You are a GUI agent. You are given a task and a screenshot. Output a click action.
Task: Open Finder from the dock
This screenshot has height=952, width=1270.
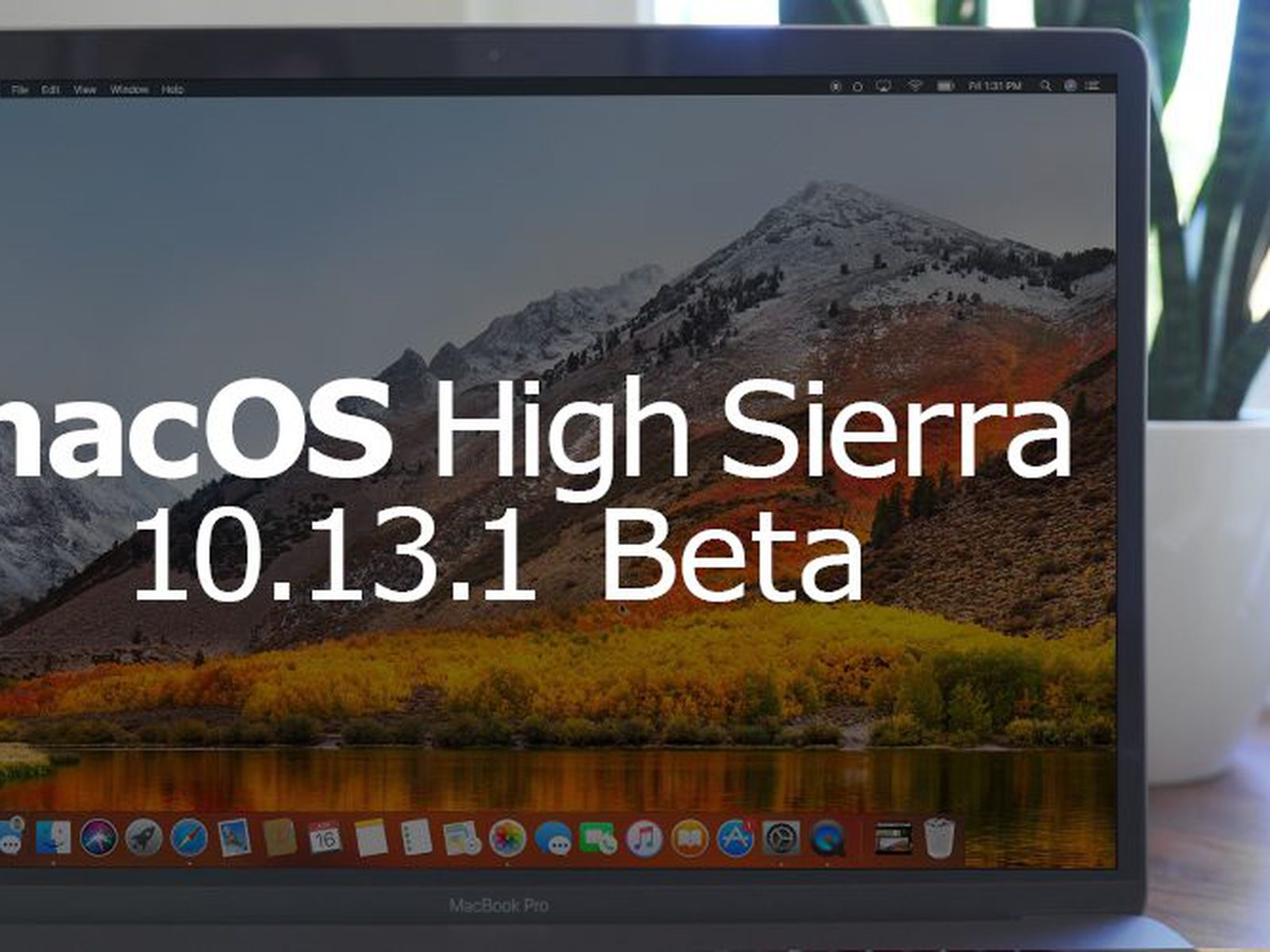coord(53,838)
